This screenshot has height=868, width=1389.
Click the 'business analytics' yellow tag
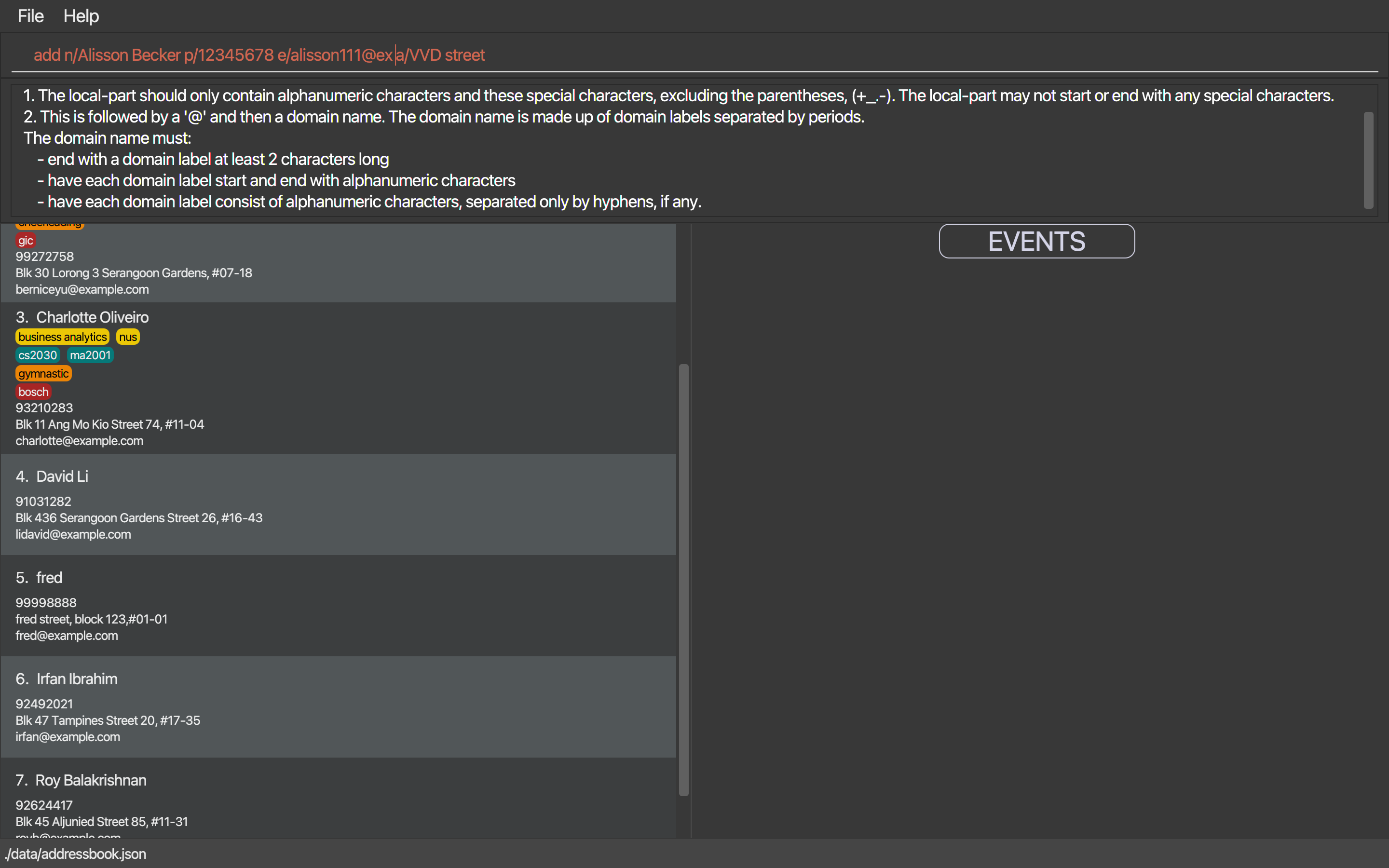click(x=63, y=337)
